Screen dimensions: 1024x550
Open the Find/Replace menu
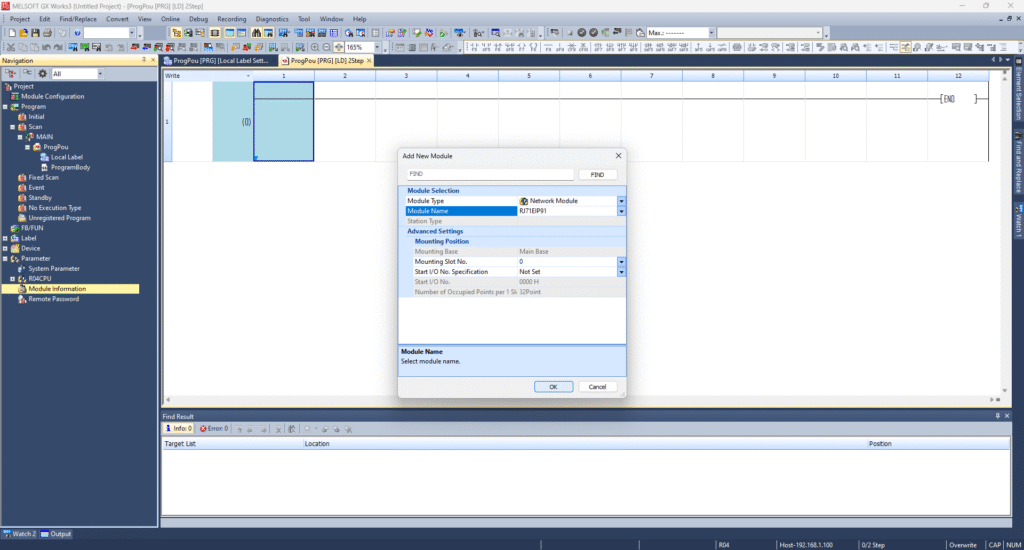(x=78, y=19)
